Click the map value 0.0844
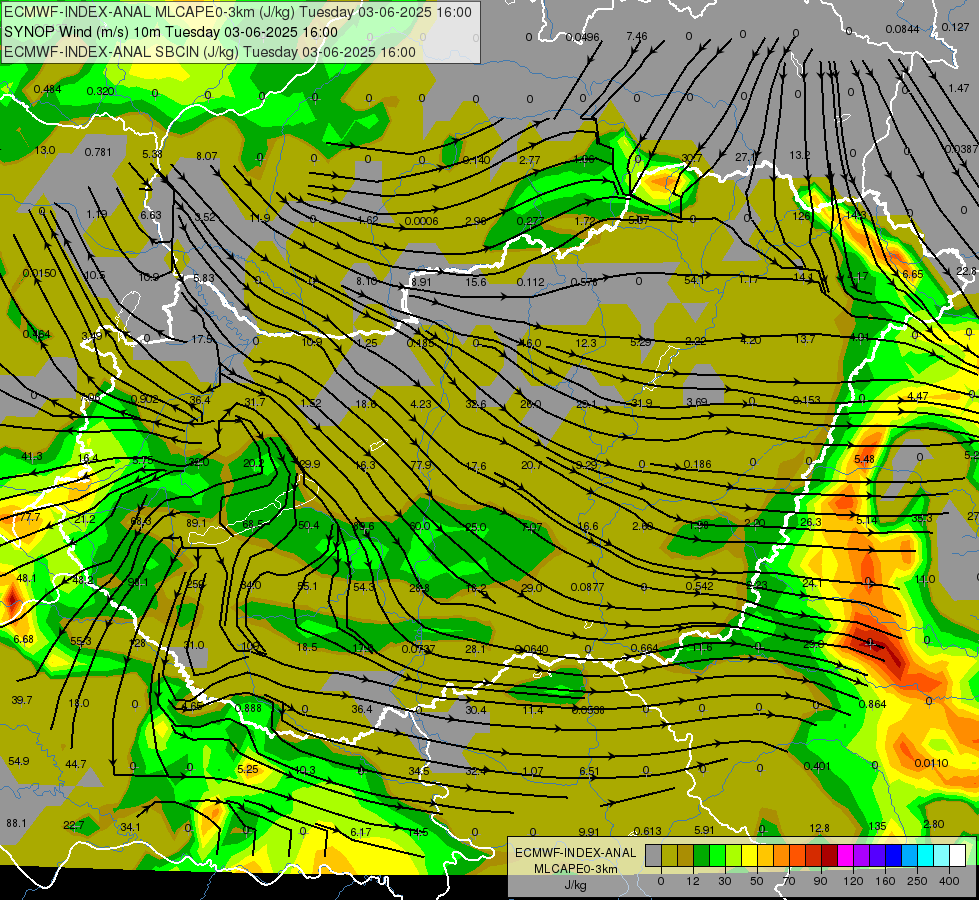979x900 pixels. (902, 29)
